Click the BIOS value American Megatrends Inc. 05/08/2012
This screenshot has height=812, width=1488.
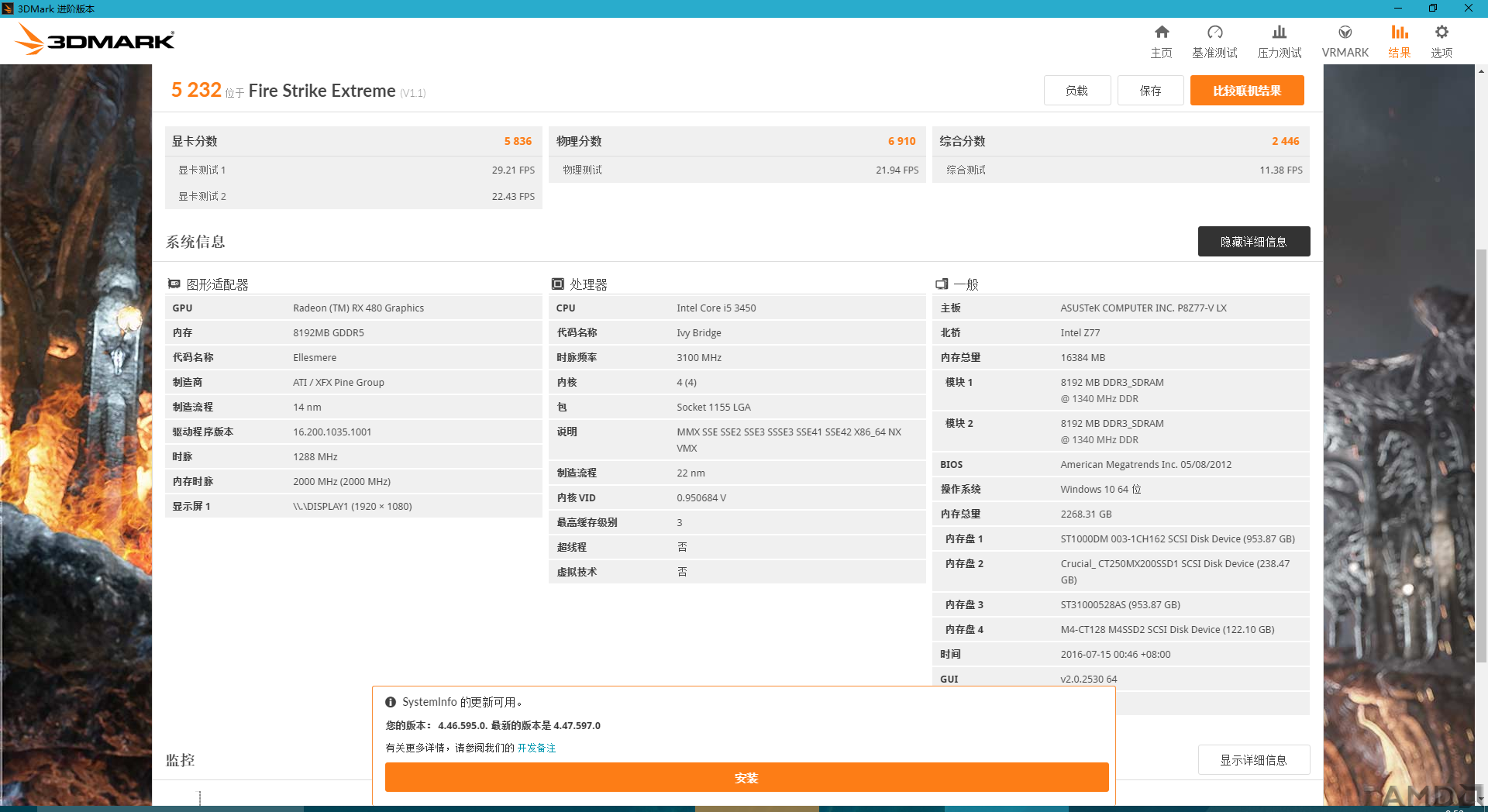pos(1146,464)
